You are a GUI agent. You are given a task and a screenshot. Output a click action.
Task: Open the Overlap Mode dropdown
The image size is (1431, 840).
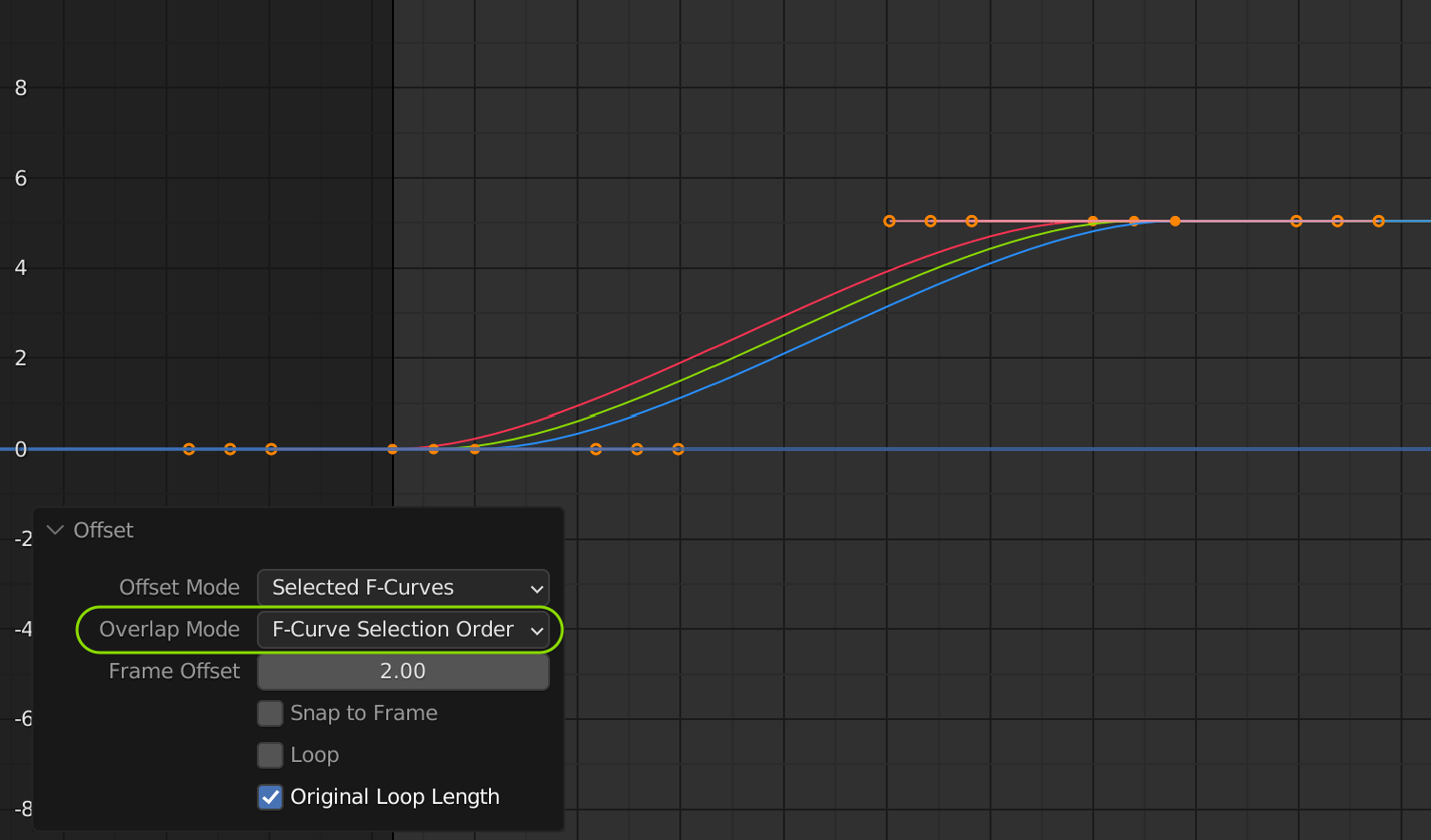tap(403, 629)
